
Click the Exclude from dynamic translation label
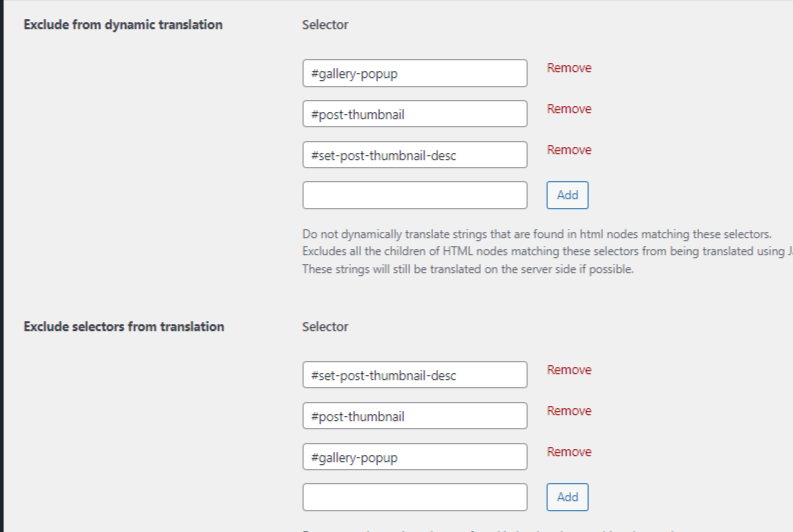pyautogui.click(x=123, y=25)
